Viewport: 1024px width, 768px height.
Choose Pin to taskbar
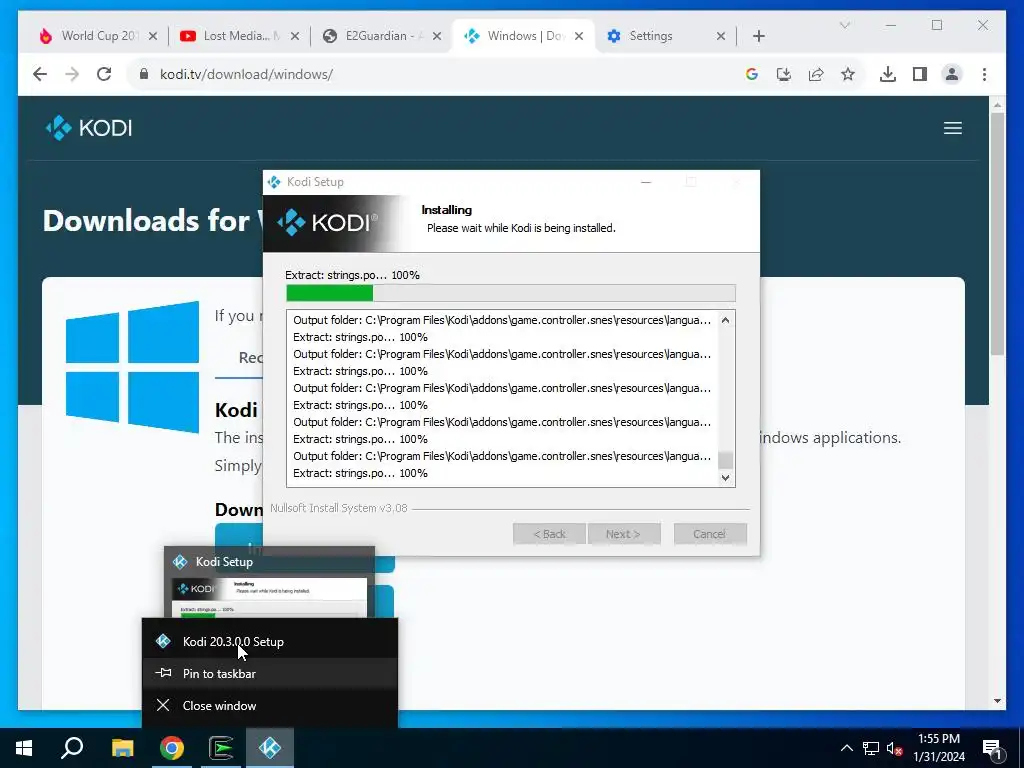270,673
